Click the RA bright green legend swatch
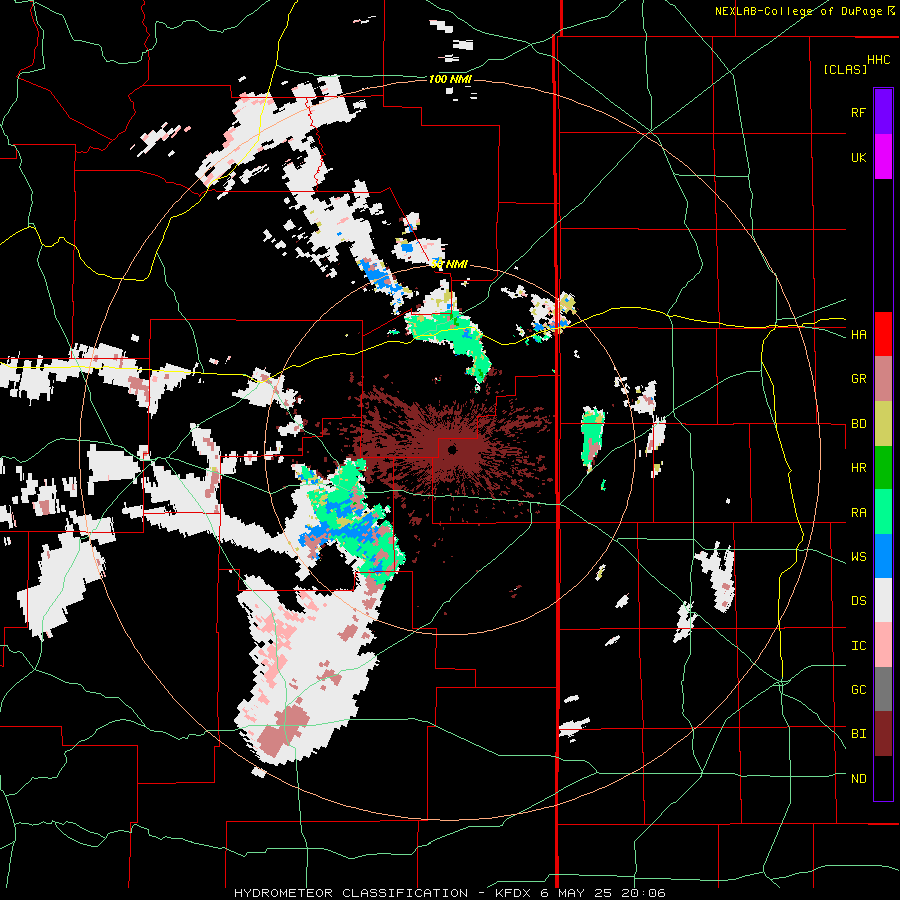 883,512
